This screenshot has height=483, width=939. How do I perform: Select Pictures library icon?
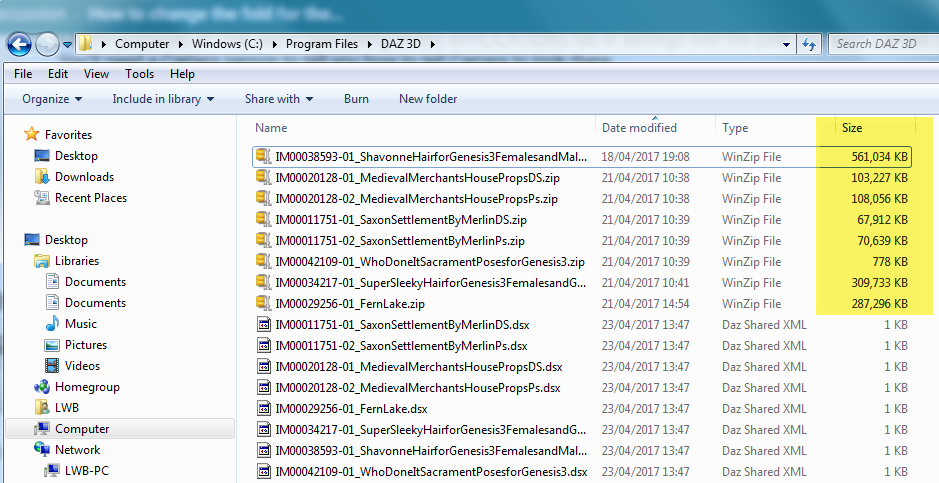pyautogui.click(x=53, y=345)
